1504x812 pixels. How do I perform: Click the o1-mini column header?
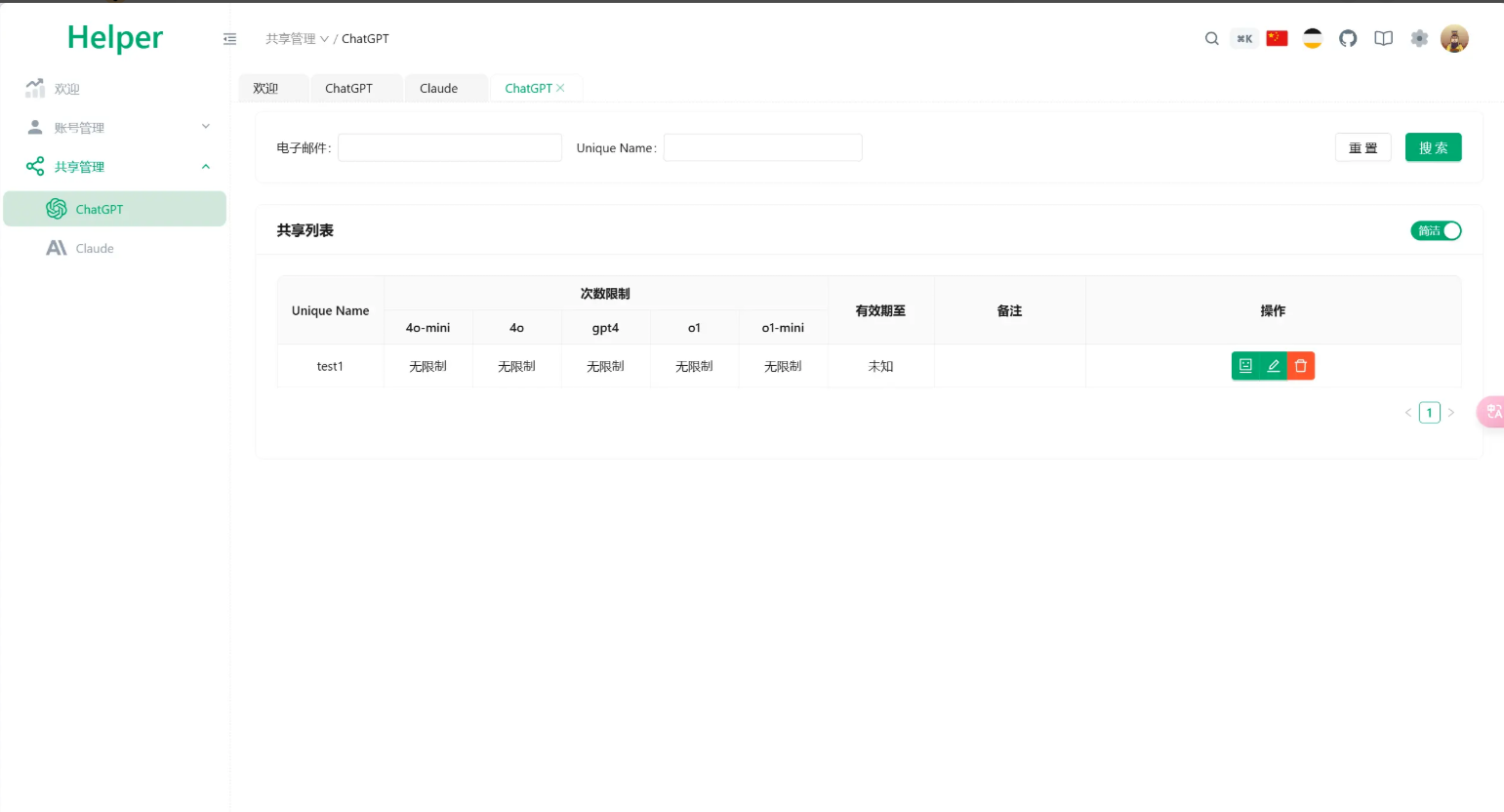(783, 328)
